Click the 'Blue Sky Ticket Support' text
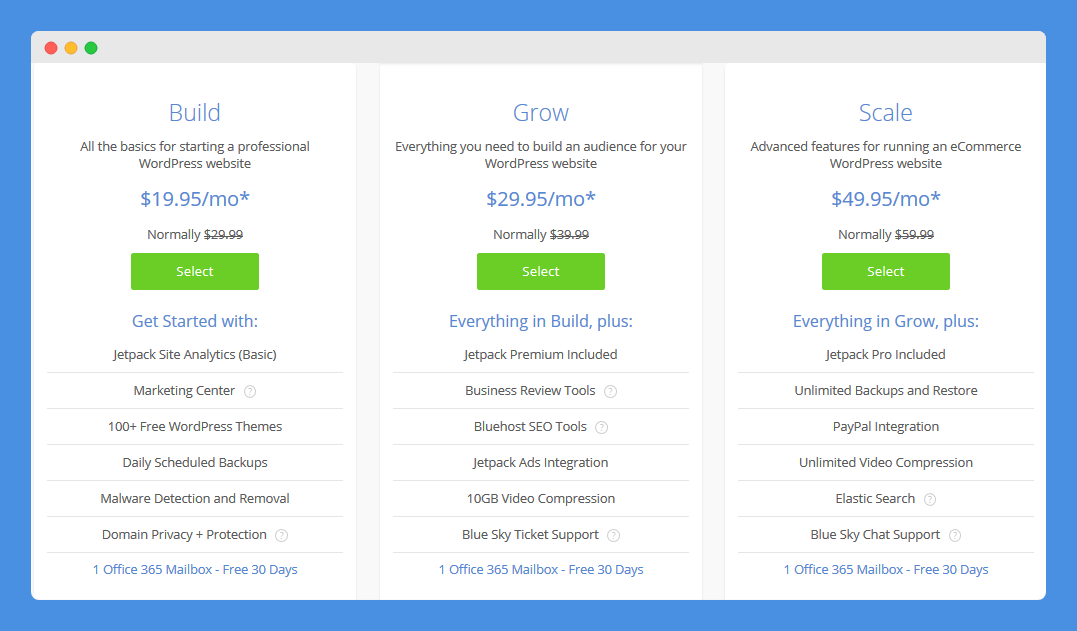 [530, 535]
